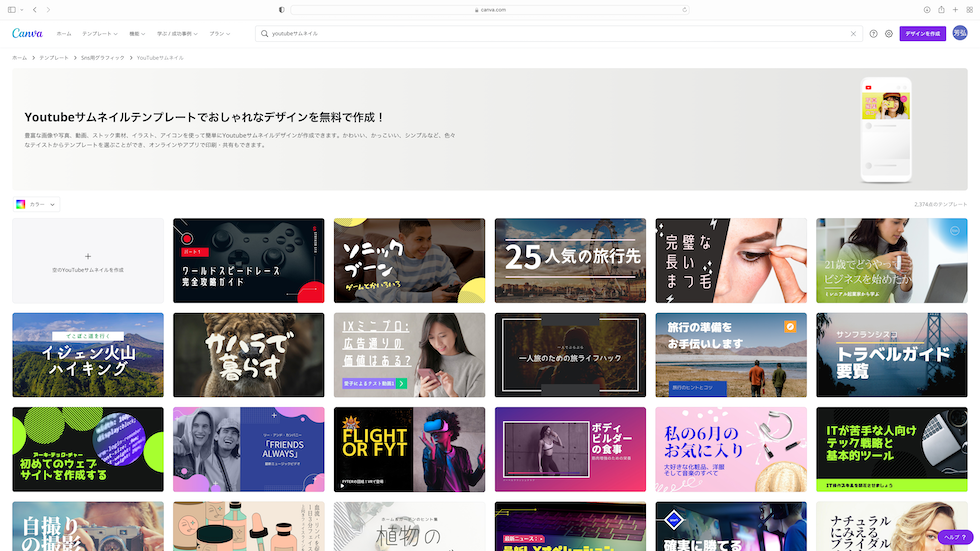980x551 pixels.
Task: Open a new tab with plus icon
Action: [955, 10]
